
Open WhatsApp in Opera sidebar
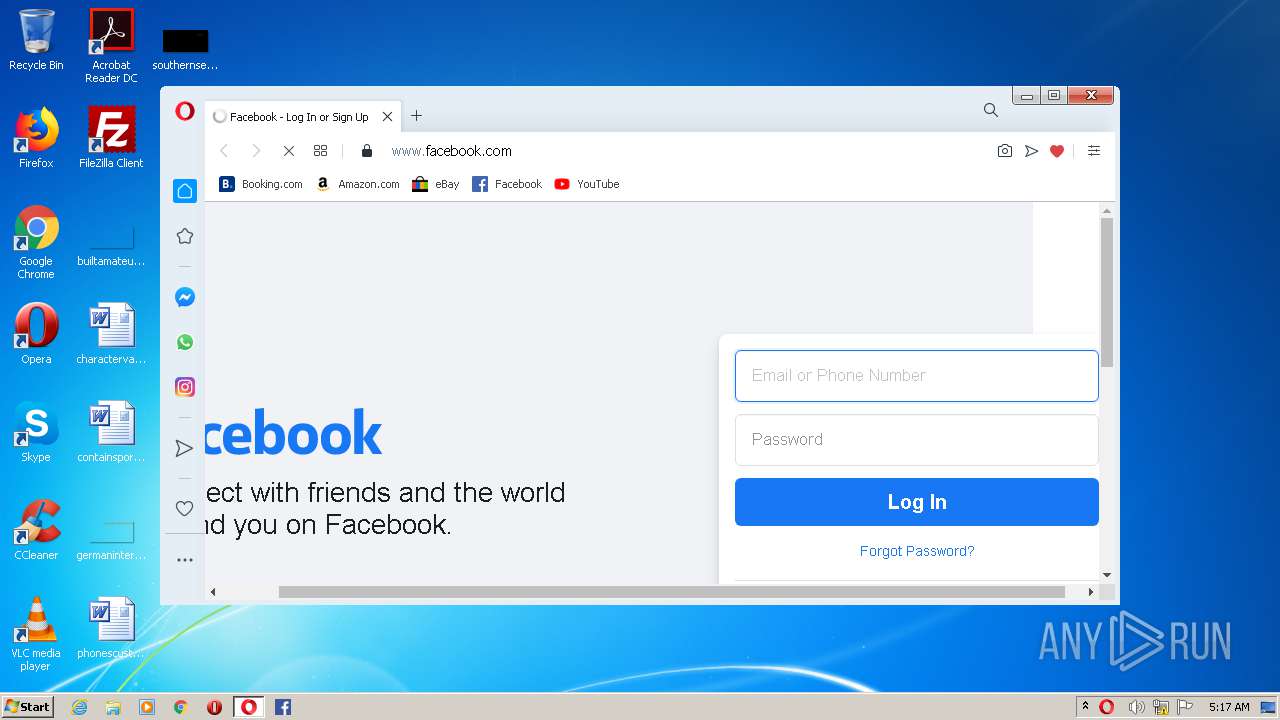(185, 342)
